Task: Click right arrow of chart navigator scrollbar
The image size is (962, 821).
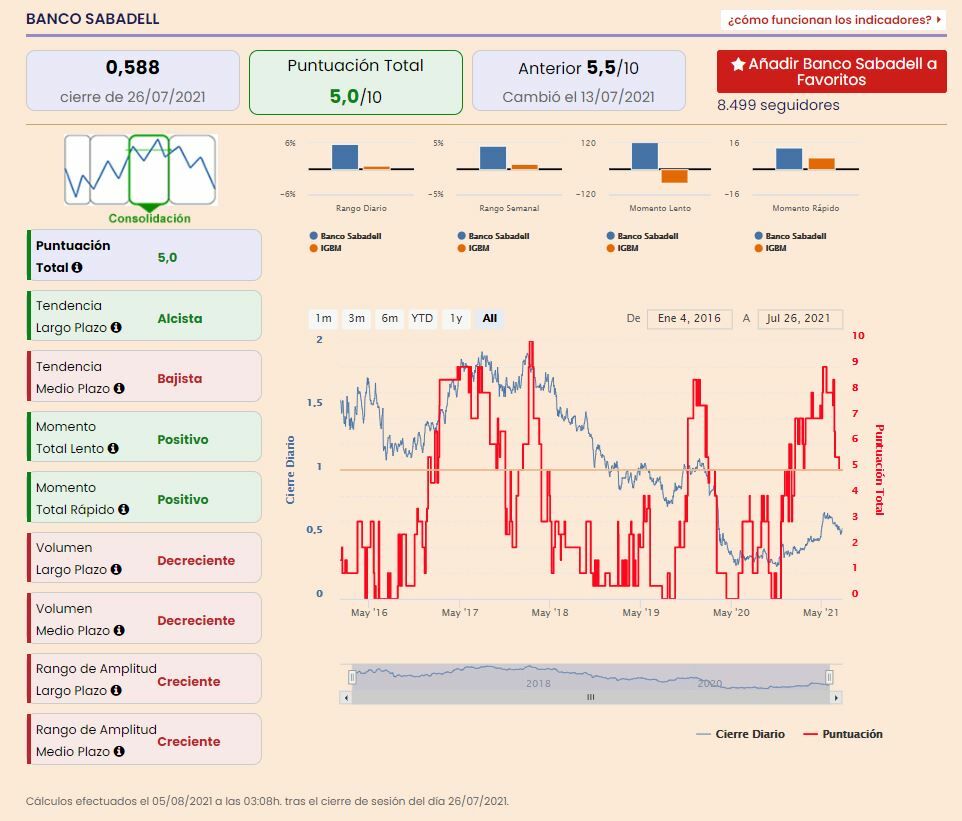Action: click(836, 698)
